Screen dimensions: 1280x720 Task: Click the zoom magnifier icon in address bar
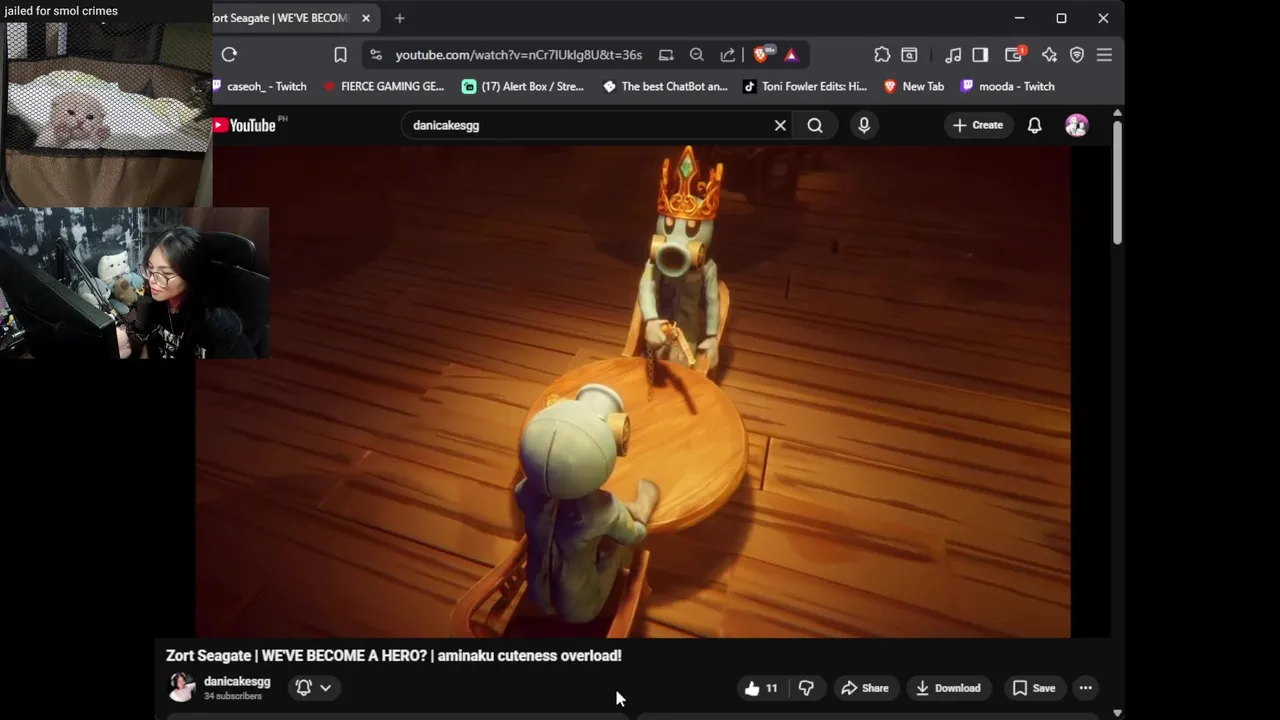[697, 55]
